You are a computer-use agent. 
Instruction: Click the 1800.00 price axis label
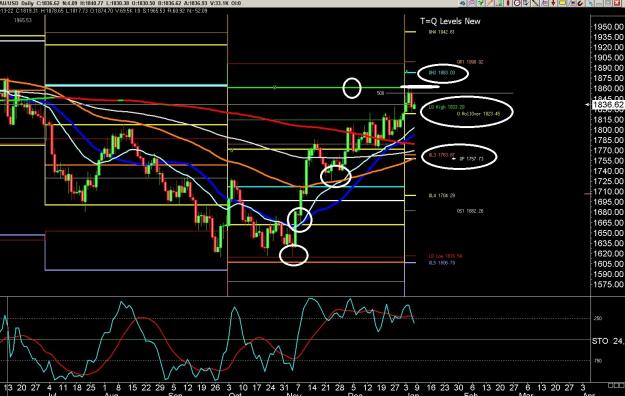pos(608,130)
